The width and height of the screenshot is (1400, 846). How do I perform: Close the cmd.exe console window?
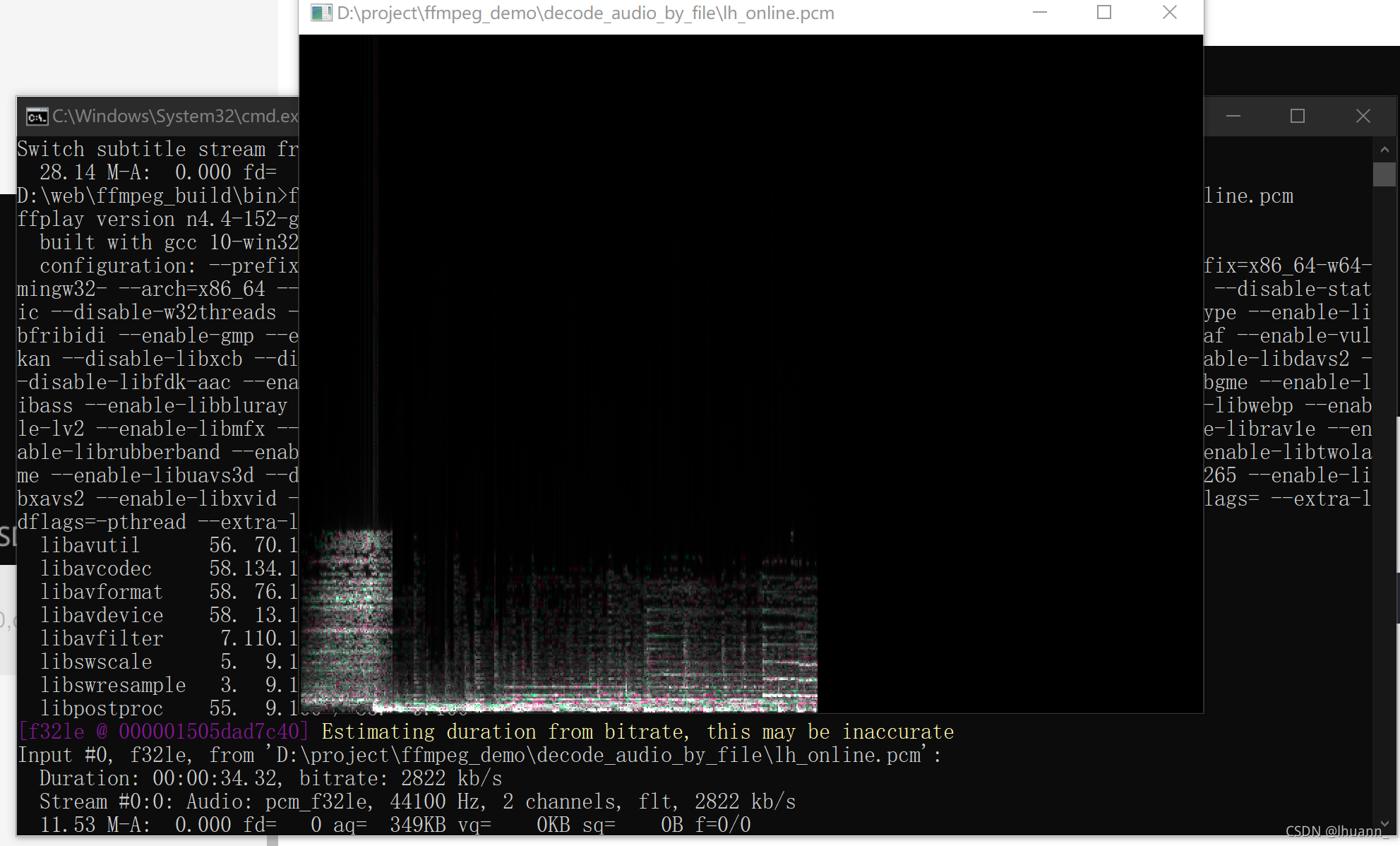pos(1363,117)
